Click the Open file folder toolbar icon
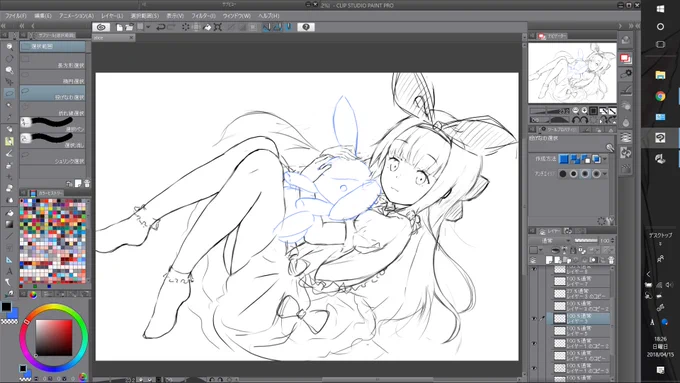 129,27
